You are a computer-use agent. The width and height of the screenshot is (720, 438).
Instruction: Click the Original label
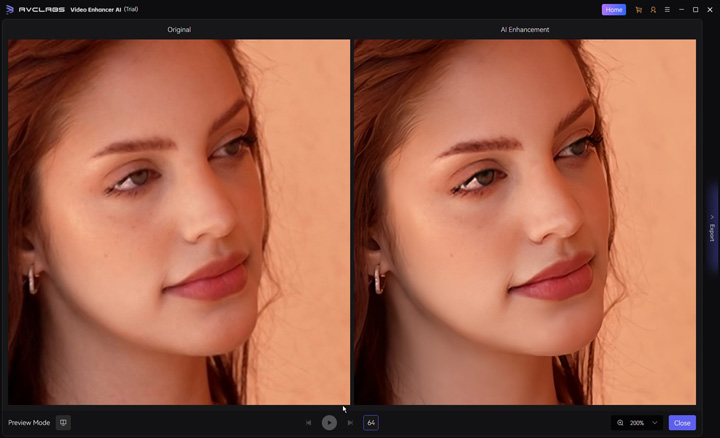coord(179,29)
